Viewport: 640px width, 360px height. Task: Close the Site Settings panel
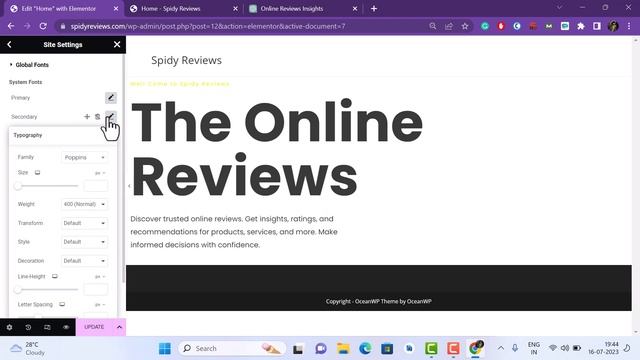pyautogui.click(x=117, y=44)
